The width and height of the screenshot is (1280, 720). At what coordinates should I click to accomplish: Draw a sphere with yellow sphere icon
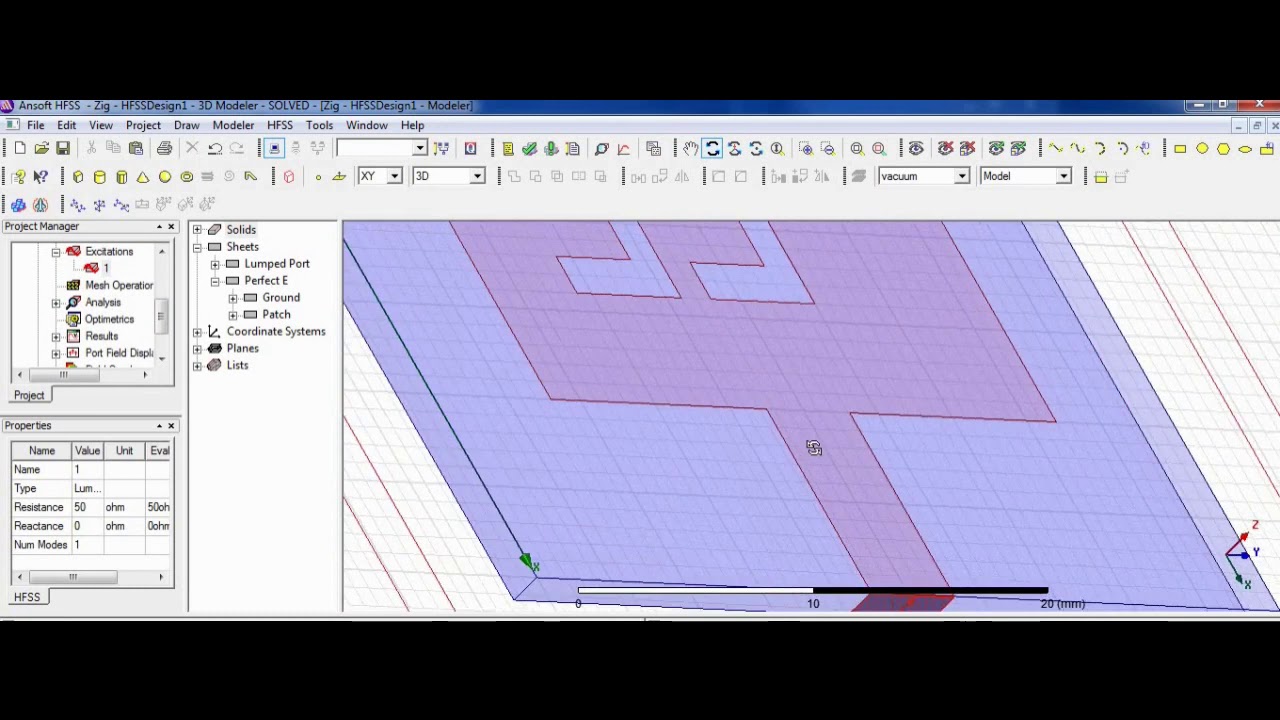[x=165, y=176]
